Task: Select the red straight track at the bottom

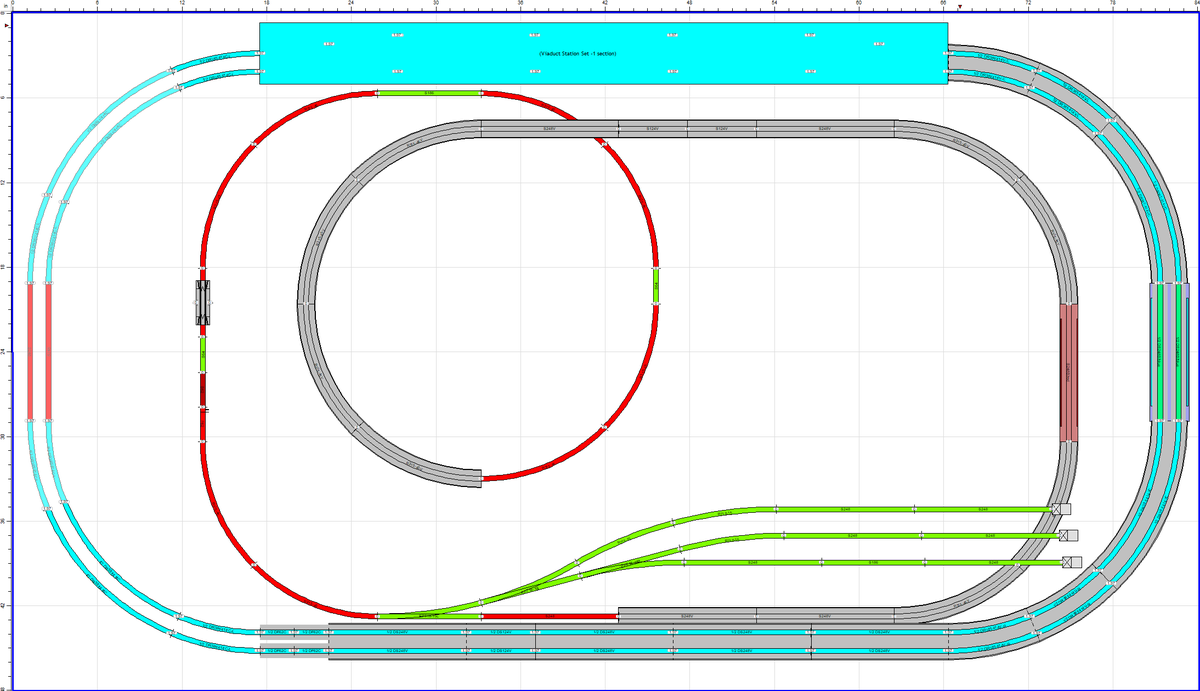Action: tap(550, 615)
